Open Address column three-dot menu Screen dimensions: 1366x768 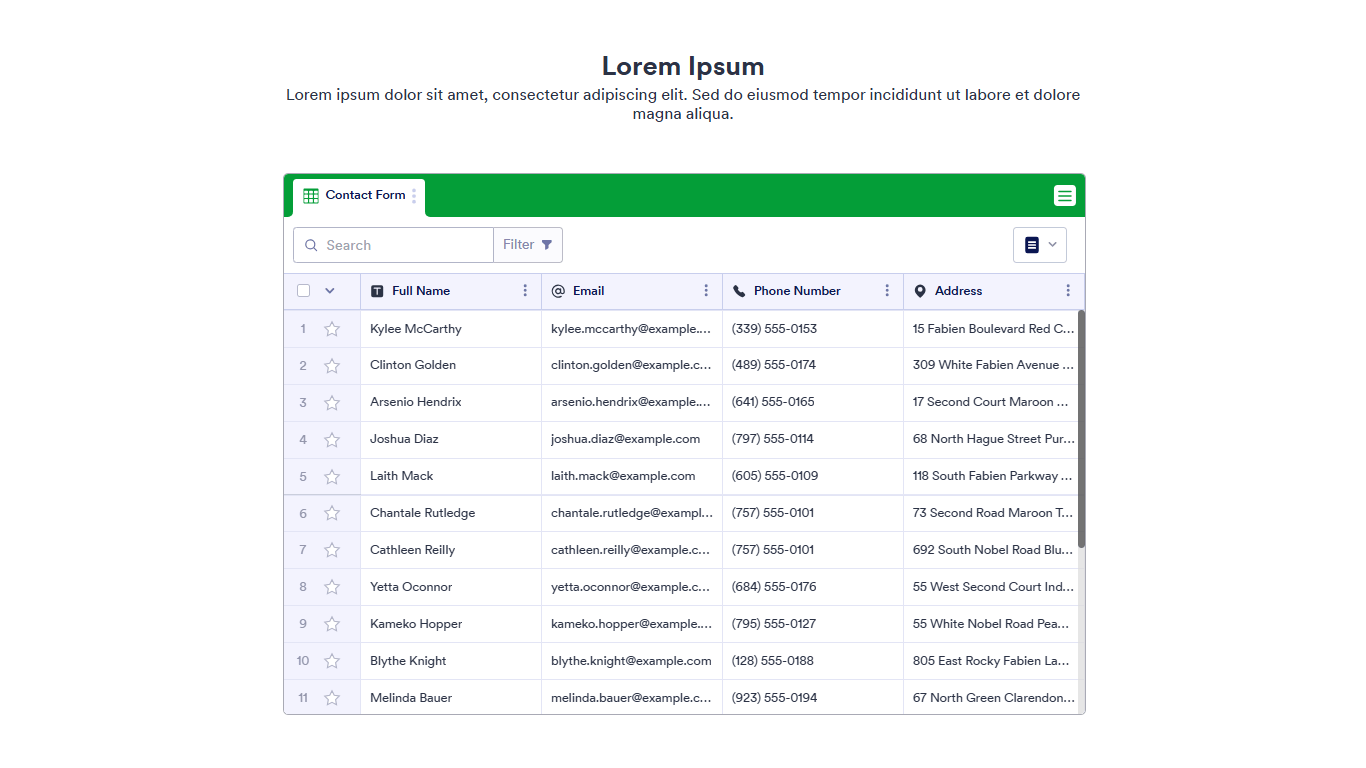tap(1068, 291)
